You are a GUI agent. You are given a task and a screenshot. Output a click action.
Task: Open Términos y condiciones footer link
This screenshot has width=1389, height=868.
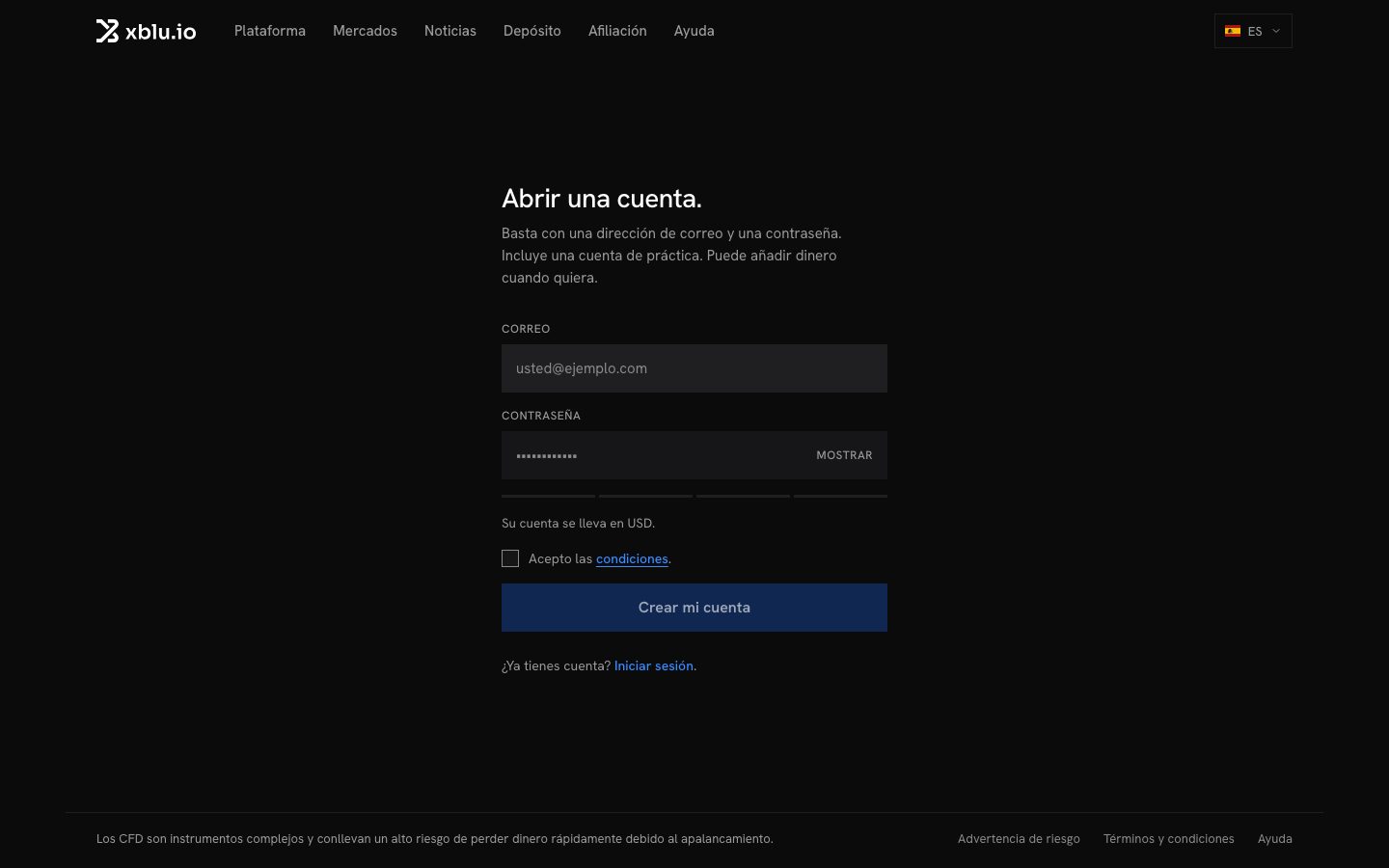tap(1169, 839)
